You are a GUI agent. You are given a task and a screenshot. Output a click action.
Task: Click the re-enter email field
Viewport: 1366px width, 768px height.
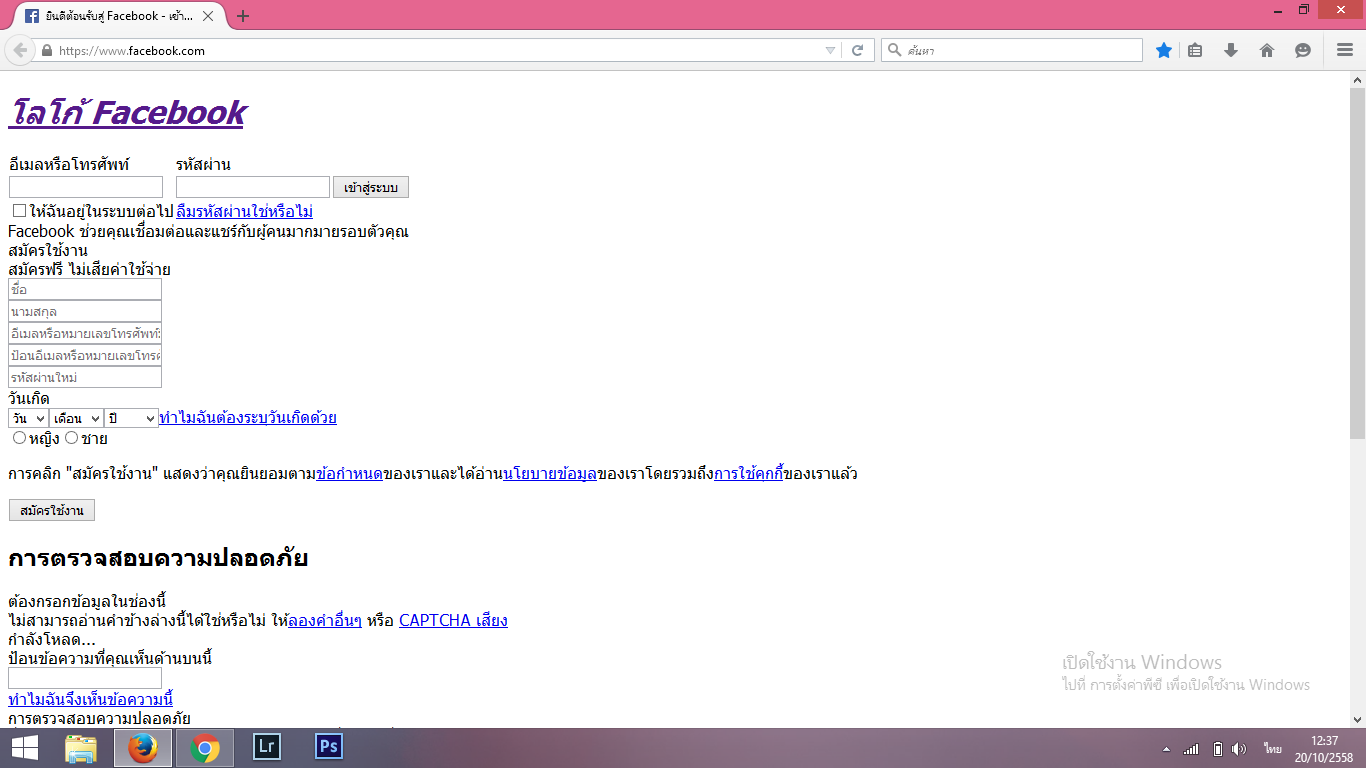pos(85,355)
